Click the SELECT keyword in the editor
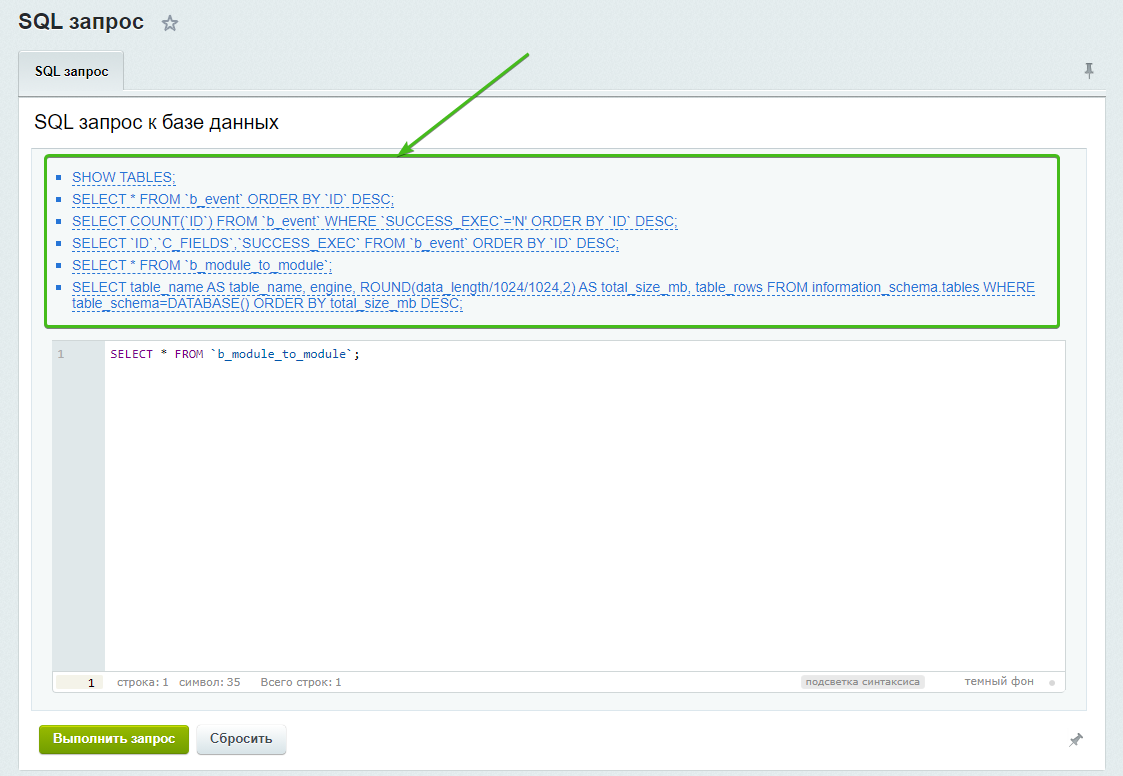 131,354
